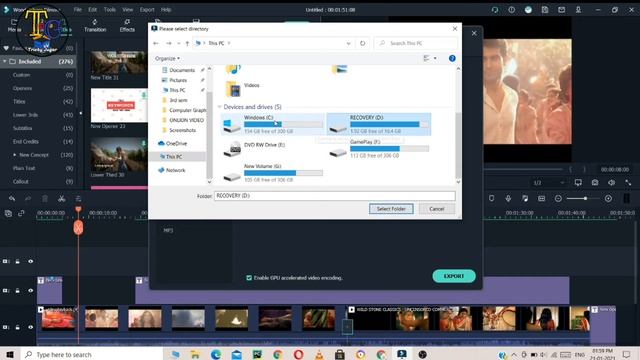640x360 pixels.
Task: Click the zoom-in plus icon on the timeline zoom
Action: tap(608, 198)
